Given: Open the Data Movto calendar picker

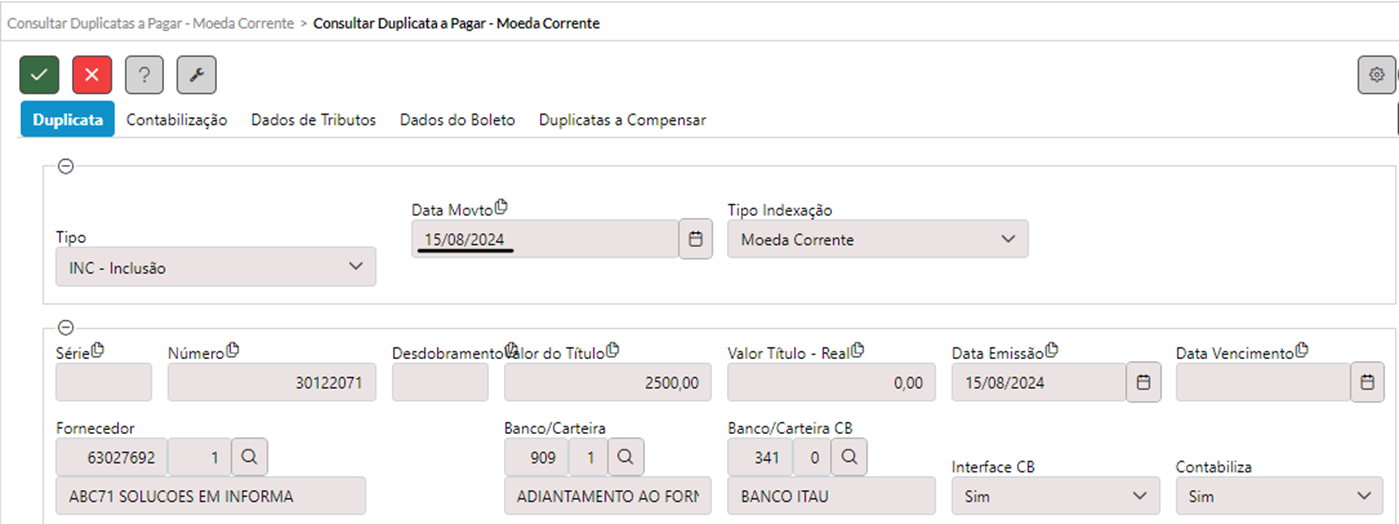Looking at the screenshot, I should (696, 240).
